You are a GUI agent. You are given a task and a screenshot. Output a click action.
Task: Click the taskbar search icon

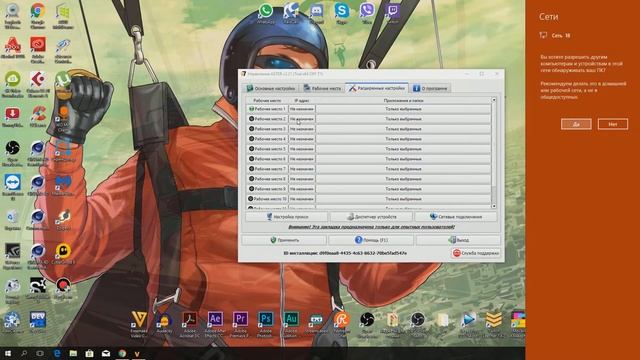tap(24, 353)
